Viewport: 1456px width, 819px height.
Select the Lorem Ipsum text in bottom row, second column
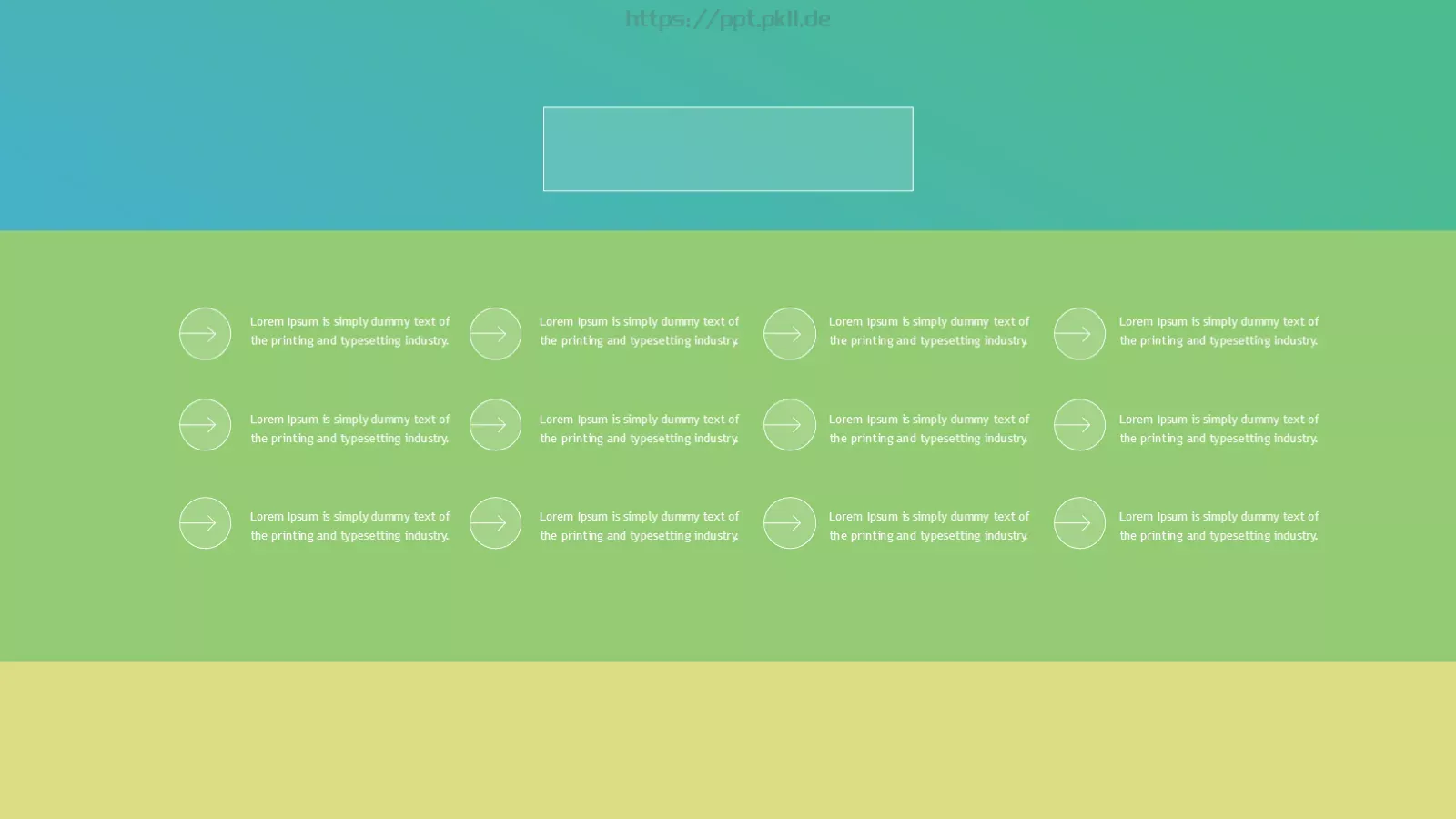pyautogui.click(x=640, y=526)
